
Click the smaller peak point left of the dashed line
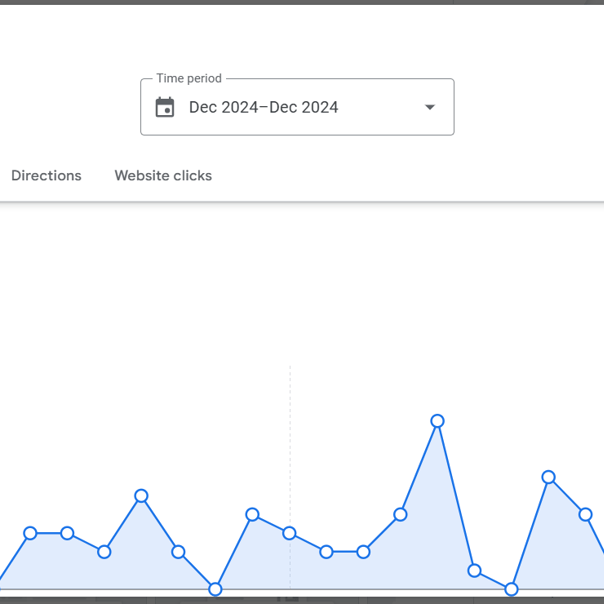252,515
